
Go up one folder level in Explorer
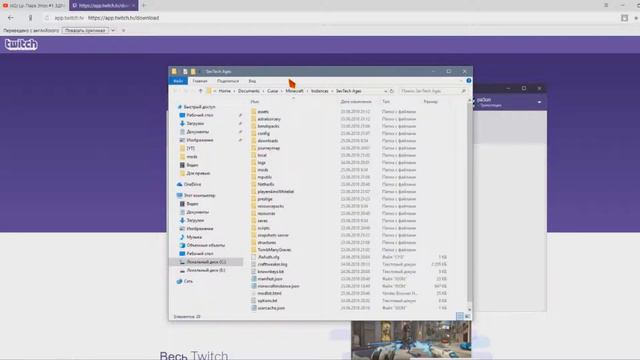200,91
